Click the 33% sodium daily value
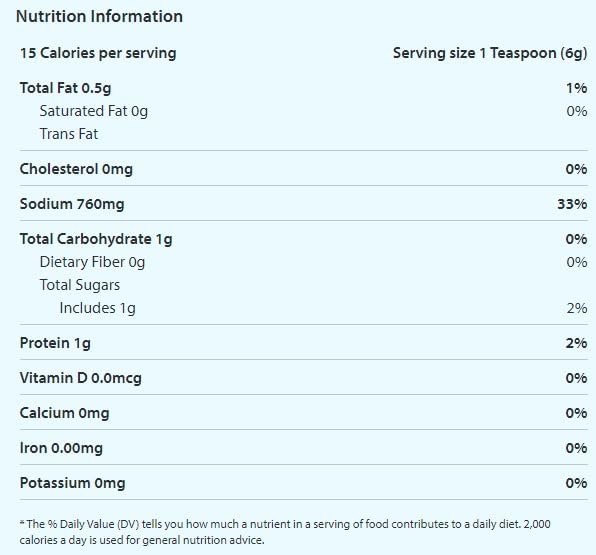The height and width of the screenshot is (555, 596). coord(572,204)
